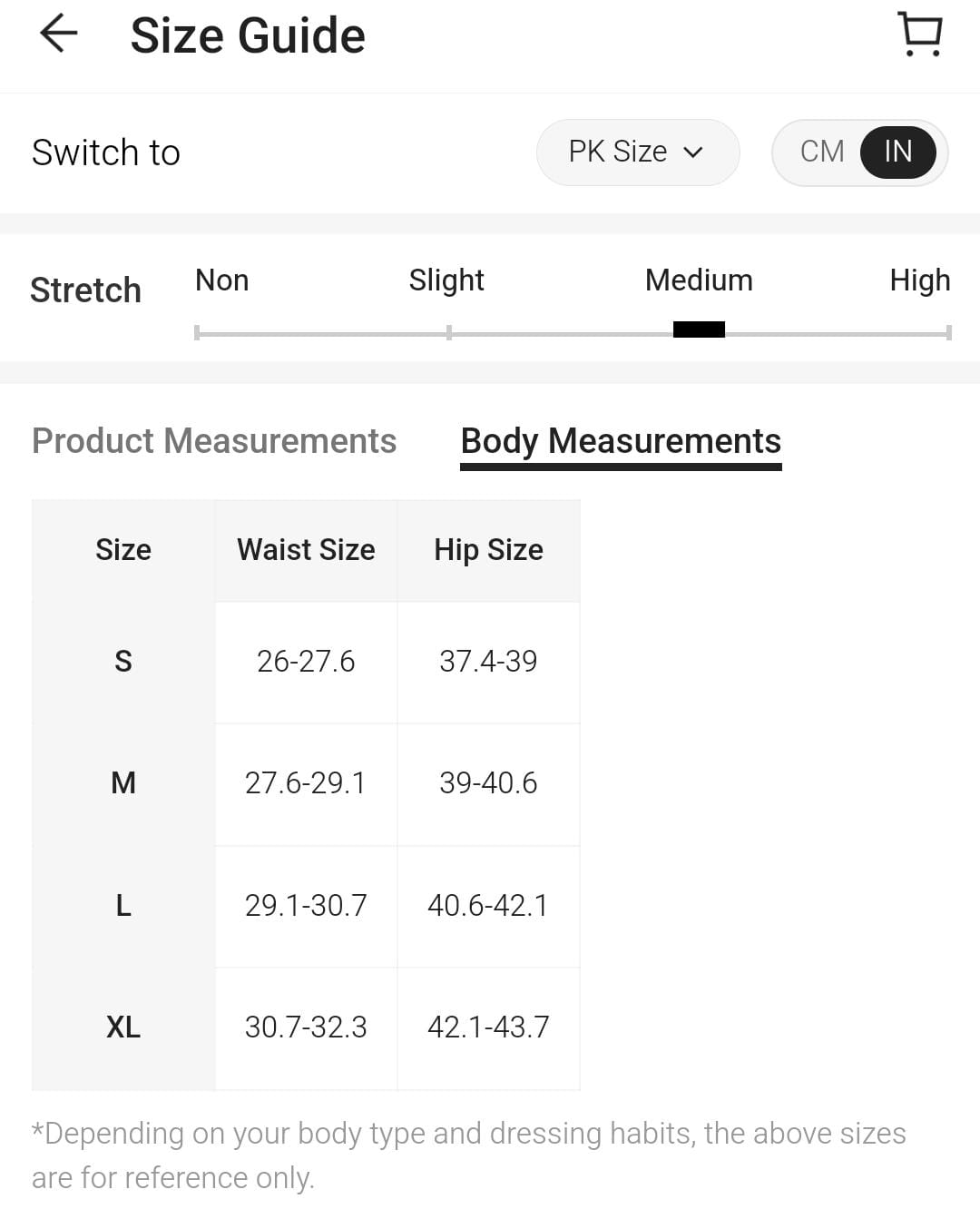The image size is (980, 1219).
Task: Click the Slight stretch label
Action: (446, 280)
